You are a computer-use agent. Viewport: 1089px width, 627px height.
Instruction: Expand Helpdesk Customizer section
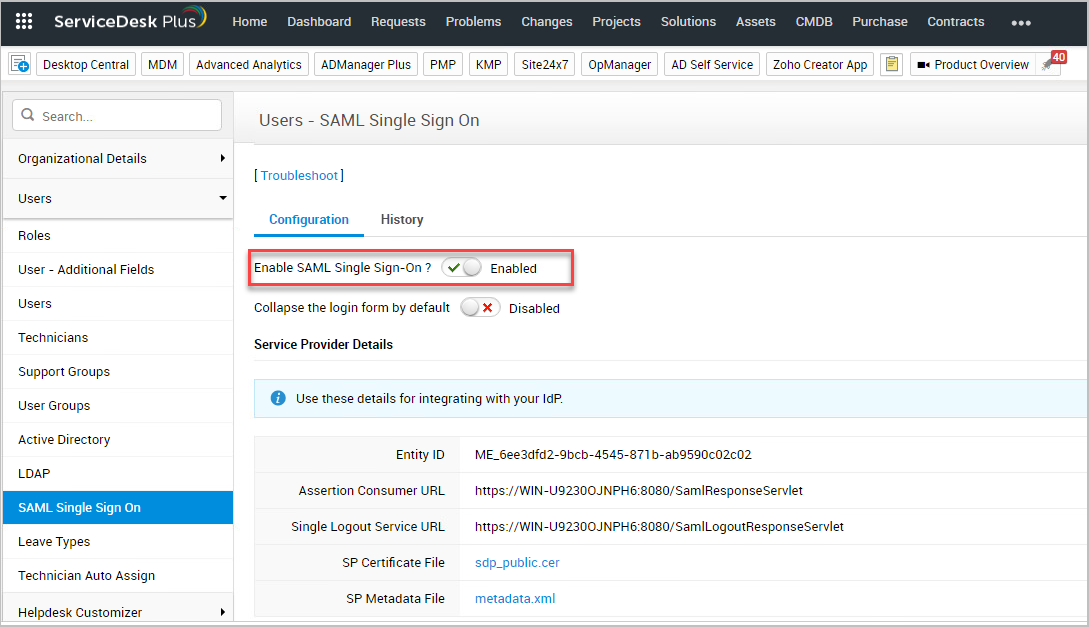pos(118,612)
